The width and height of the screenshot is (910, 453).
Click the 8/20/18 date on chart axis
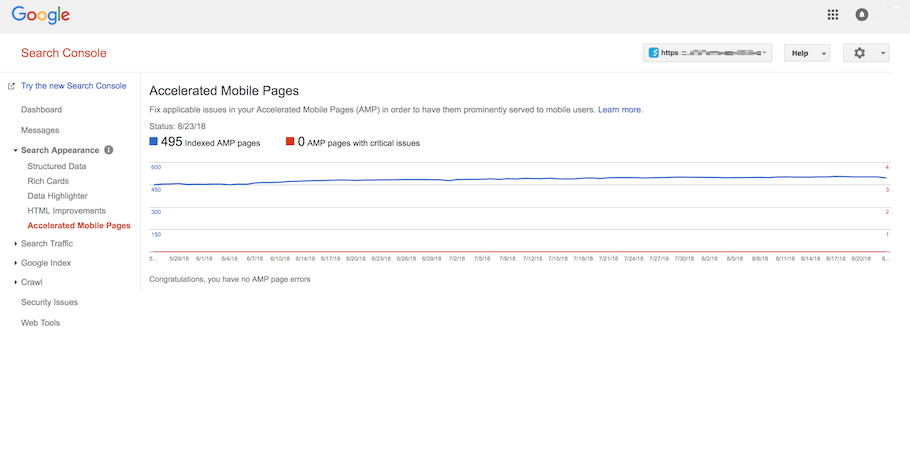point(861,259)
